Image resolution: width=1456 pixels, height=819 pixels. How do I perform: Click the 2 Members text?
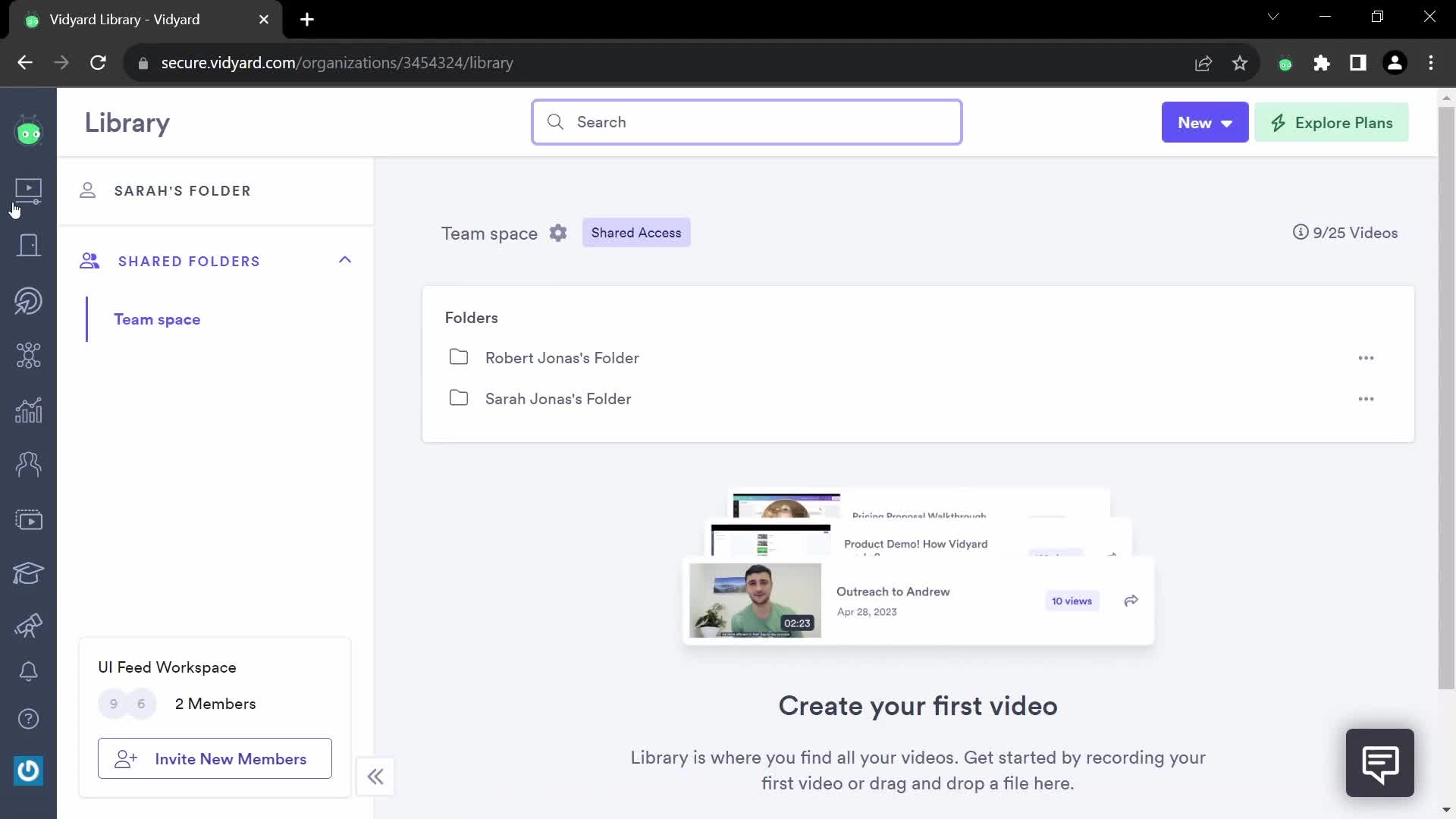tap(215, 704)
